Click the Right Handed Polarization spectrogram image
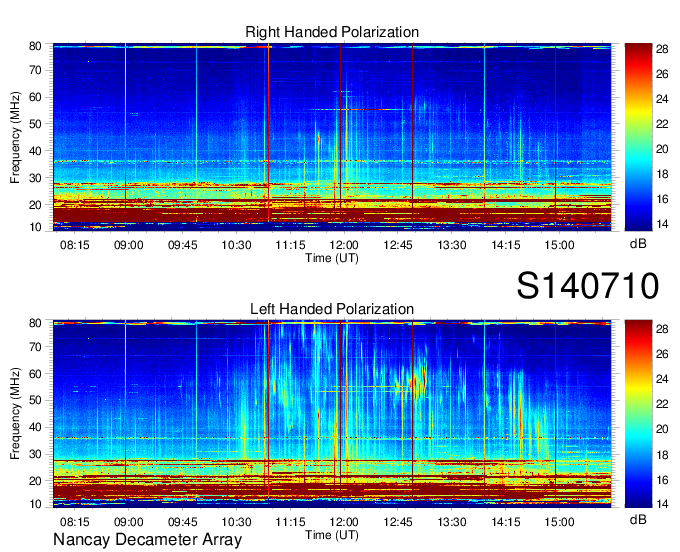 [x=332, y=137]
